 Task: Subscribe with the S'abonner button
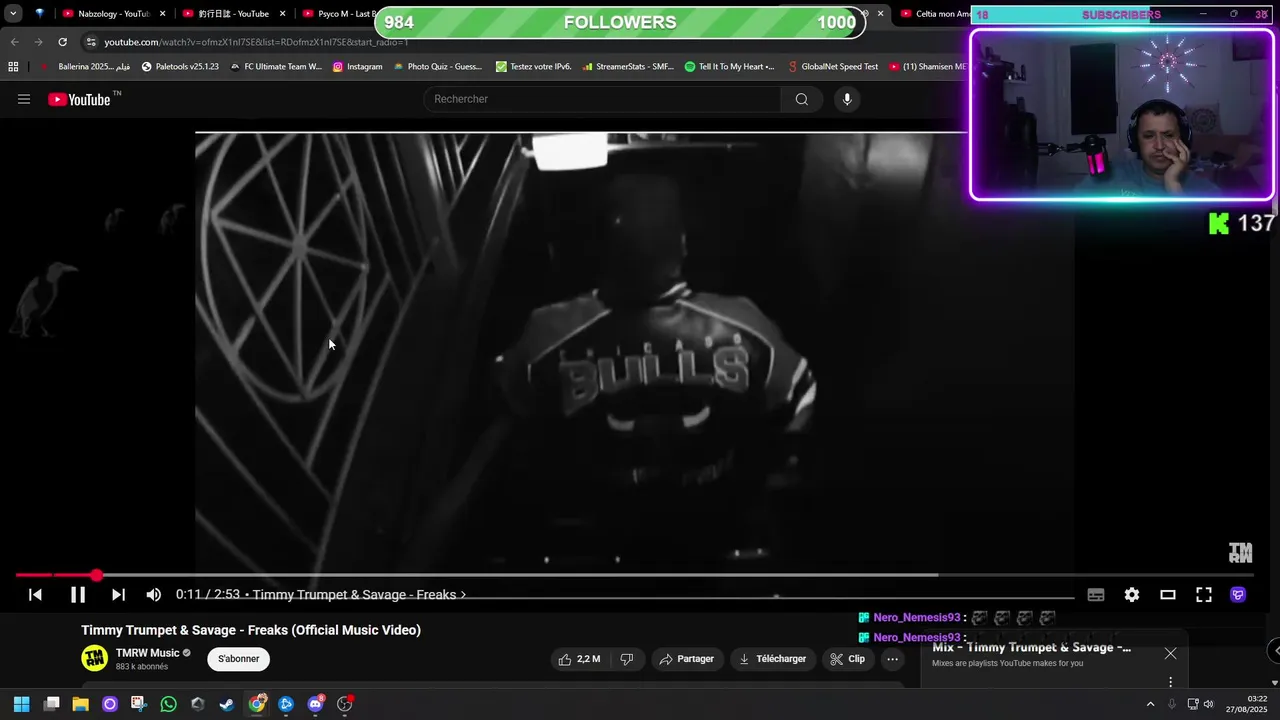point(239,659)
